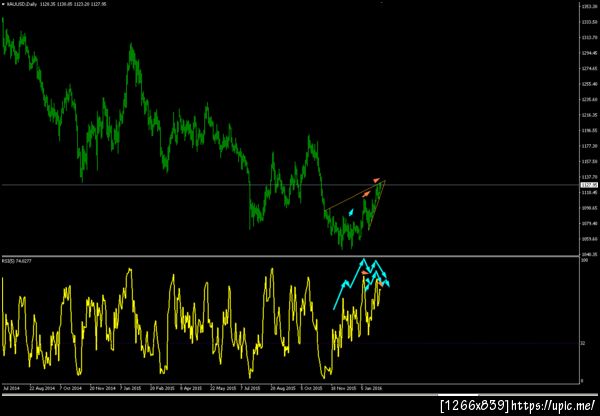Click the 1294.45 price scale label
The image size is (600, 416).
coord(590,53)
